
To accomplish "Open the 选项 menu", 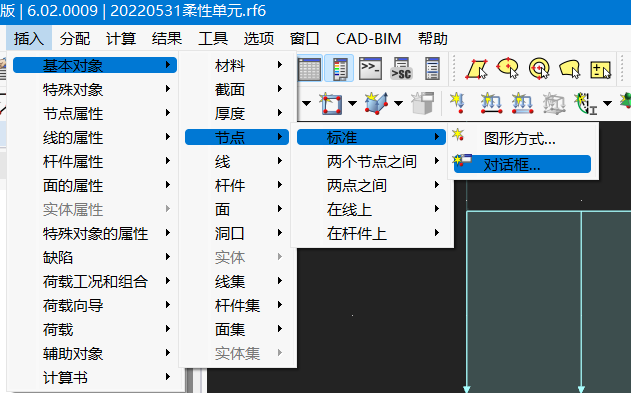I will click(x=259, y=39).
